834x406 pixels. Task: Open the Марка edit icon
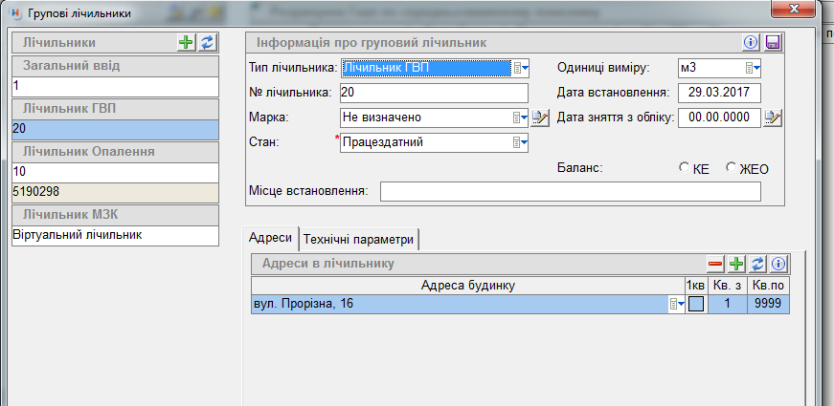point(541,118)
